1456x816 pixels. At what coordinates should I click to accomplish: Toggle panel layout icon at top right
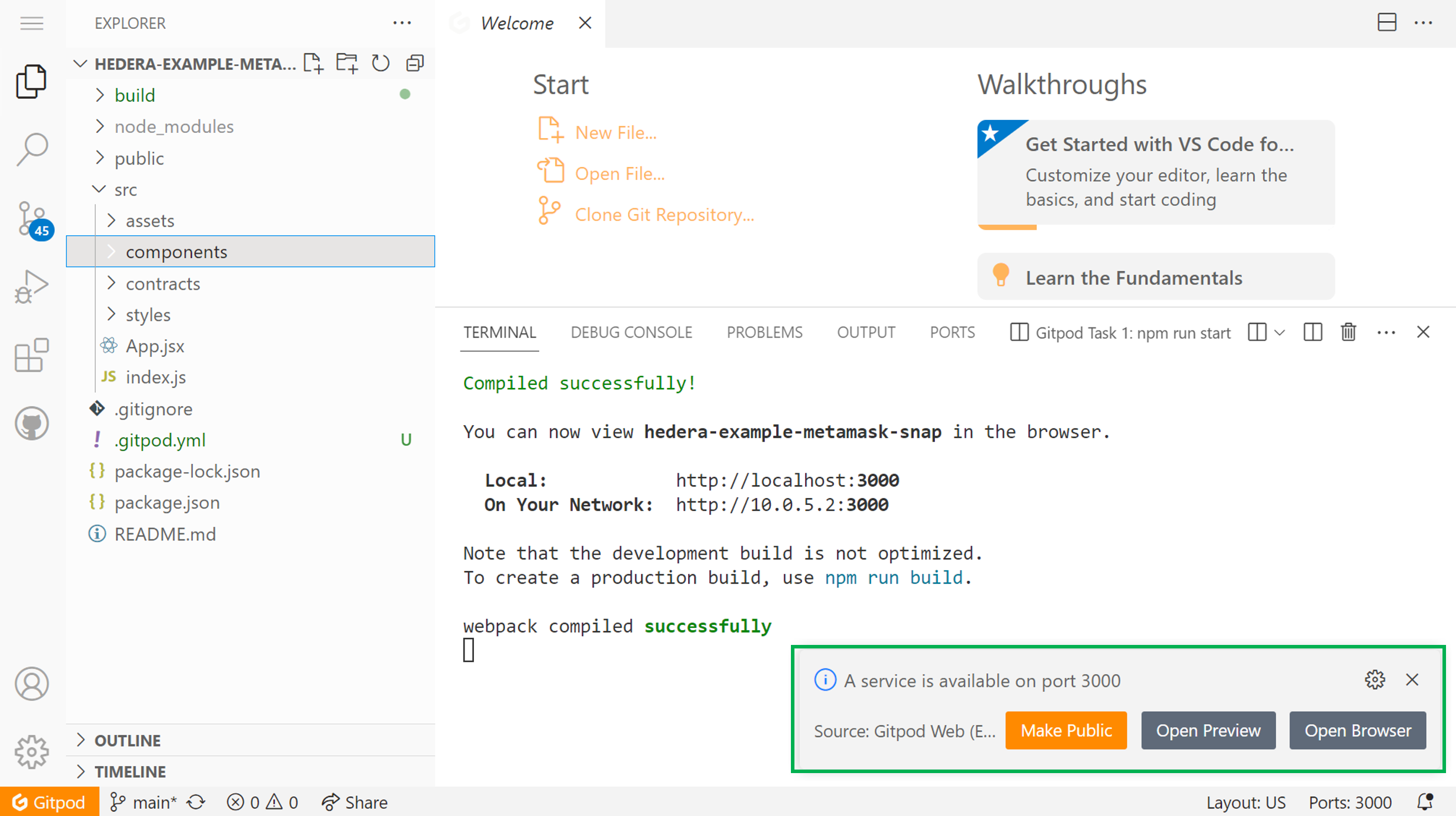pos(1387,23)
